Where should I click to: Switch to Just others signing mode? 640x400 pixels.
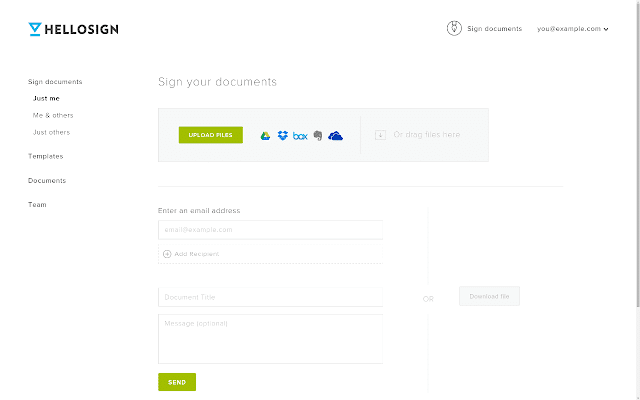[51, 132]
